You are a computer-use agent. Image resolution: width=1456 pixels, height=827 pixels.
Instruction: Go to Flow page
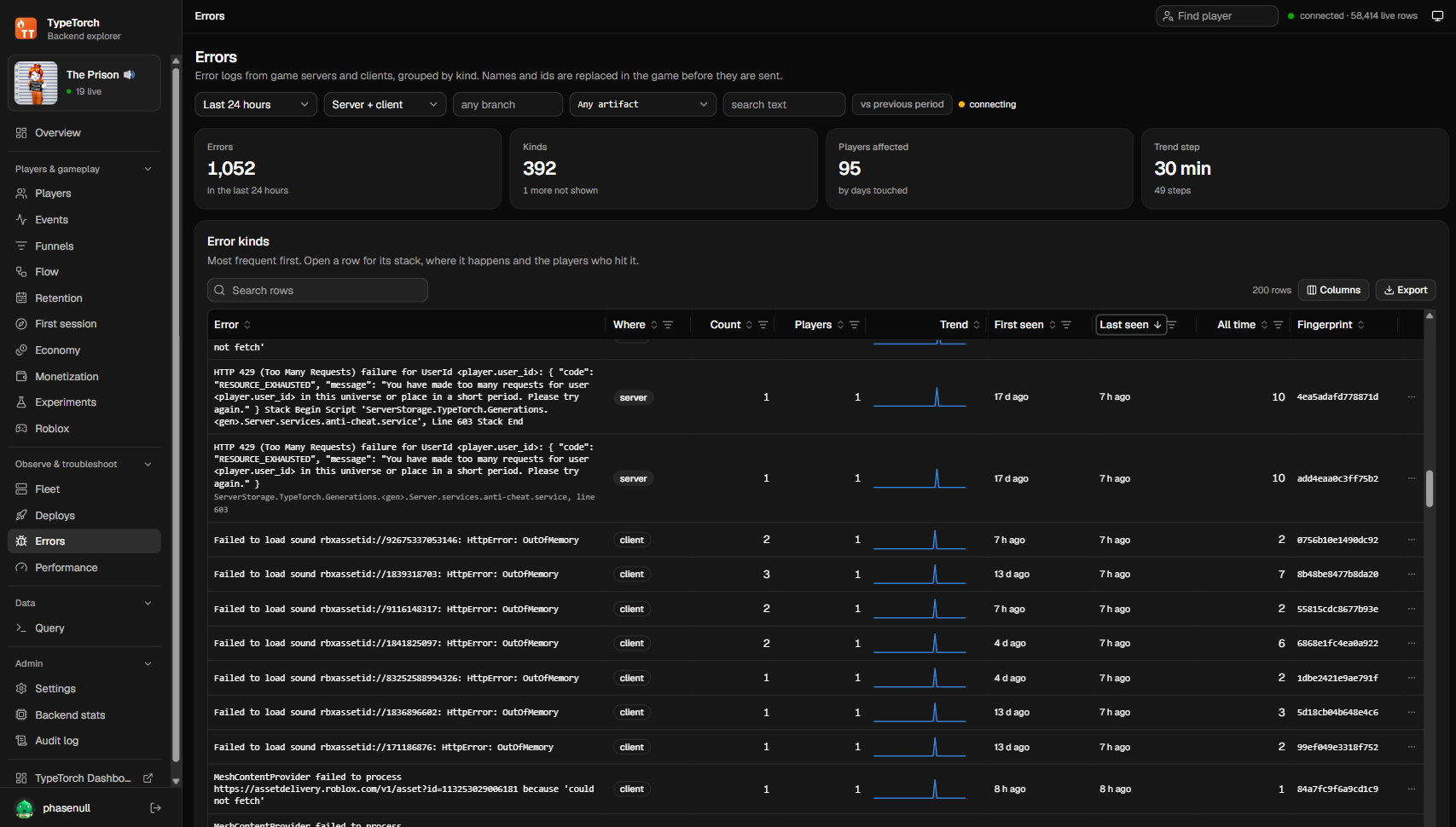tap(84, 272)
